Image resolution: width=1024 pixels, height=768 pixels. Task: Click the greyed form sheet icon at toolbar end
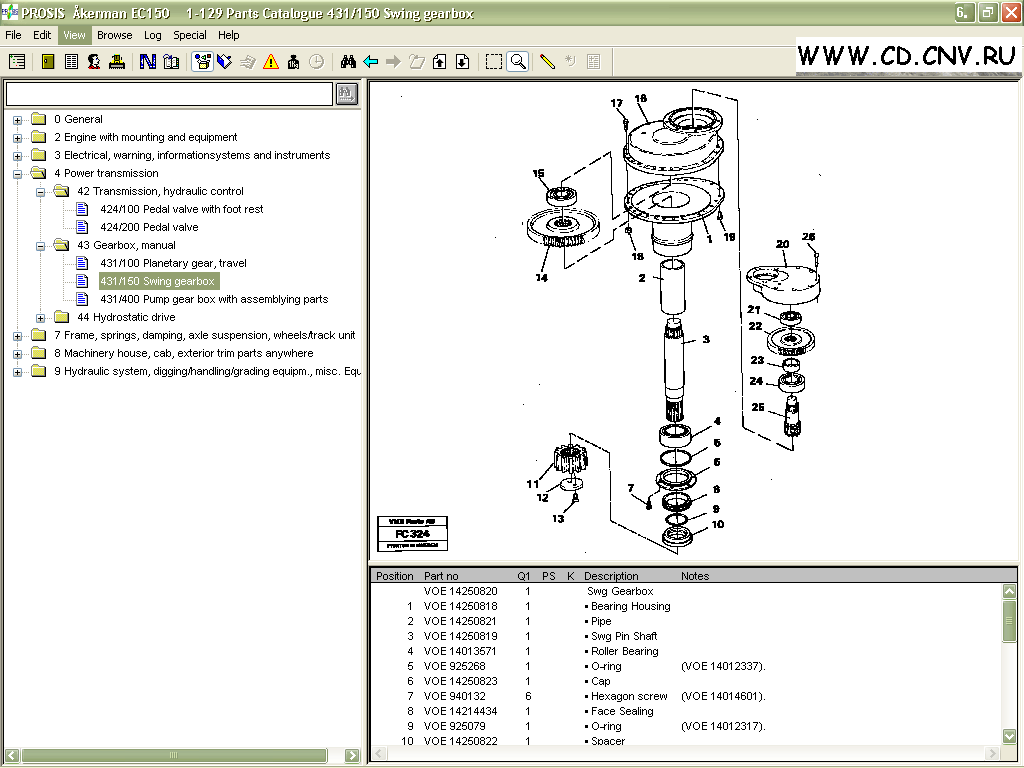(593, 62)
